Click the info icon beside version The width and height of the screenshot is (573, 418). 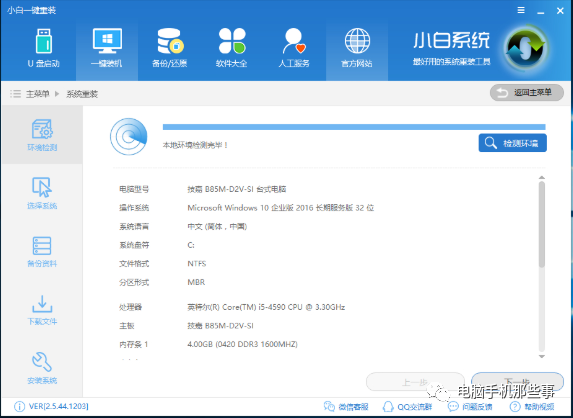[x=19, y=406]
